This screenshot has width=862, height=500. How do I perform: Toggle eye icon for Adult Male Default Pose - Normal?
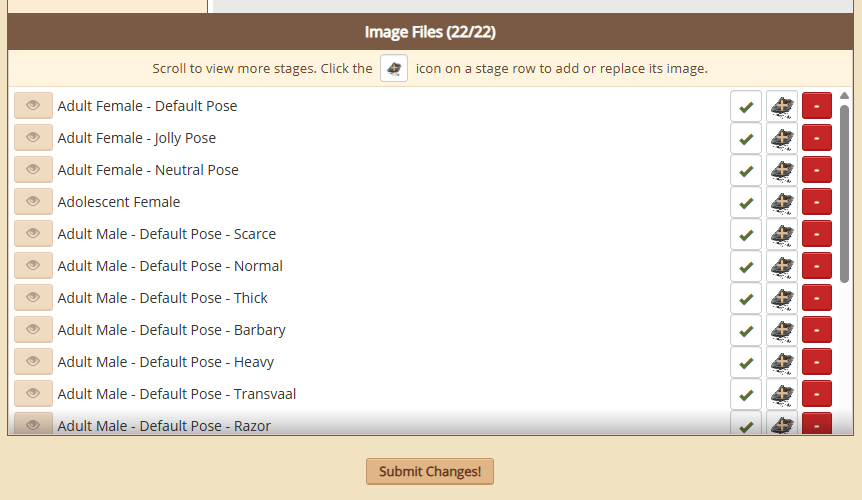pos(33,265)
